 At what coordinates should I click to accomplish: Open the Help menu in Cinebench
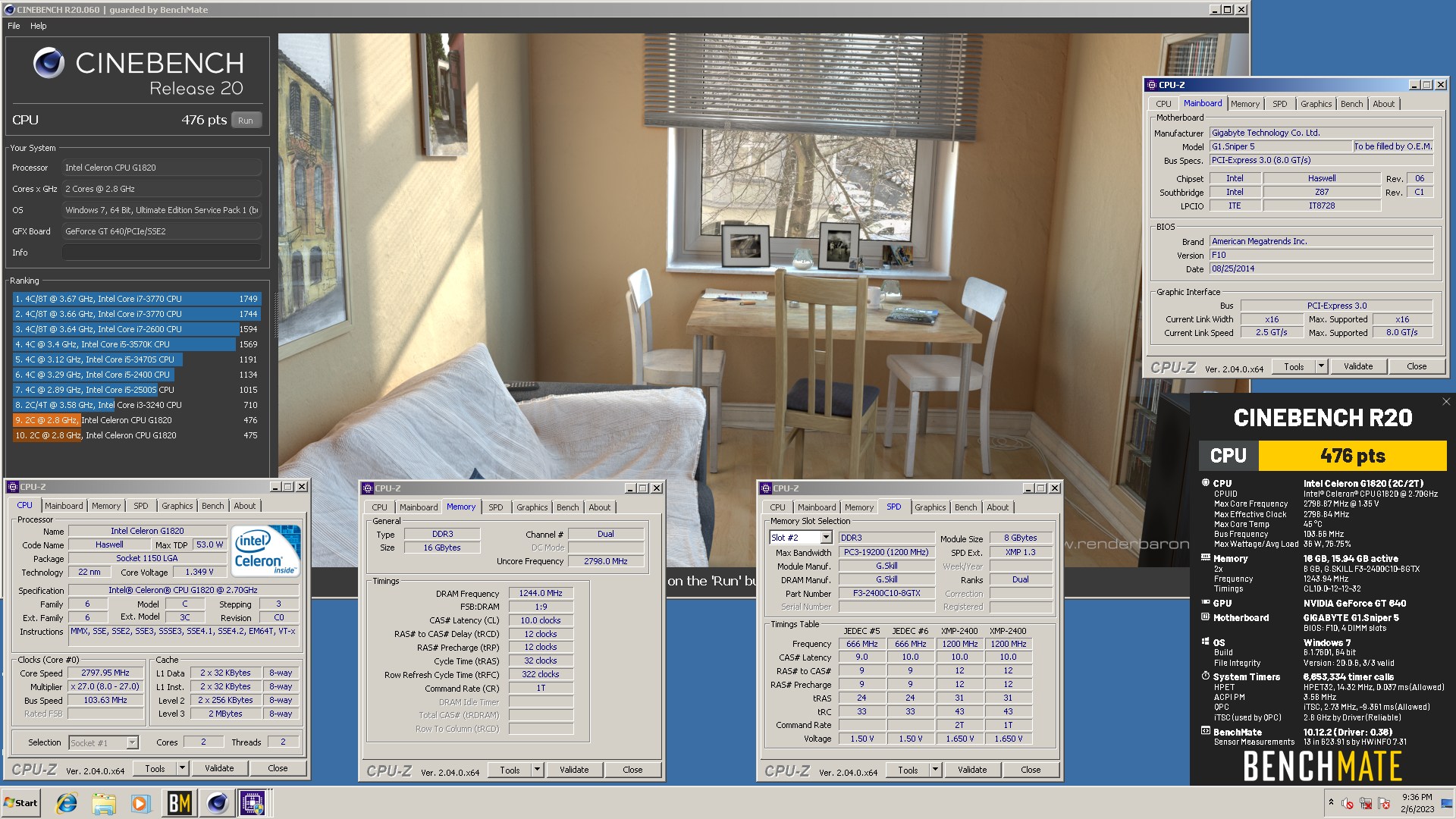tap(38, 26)
